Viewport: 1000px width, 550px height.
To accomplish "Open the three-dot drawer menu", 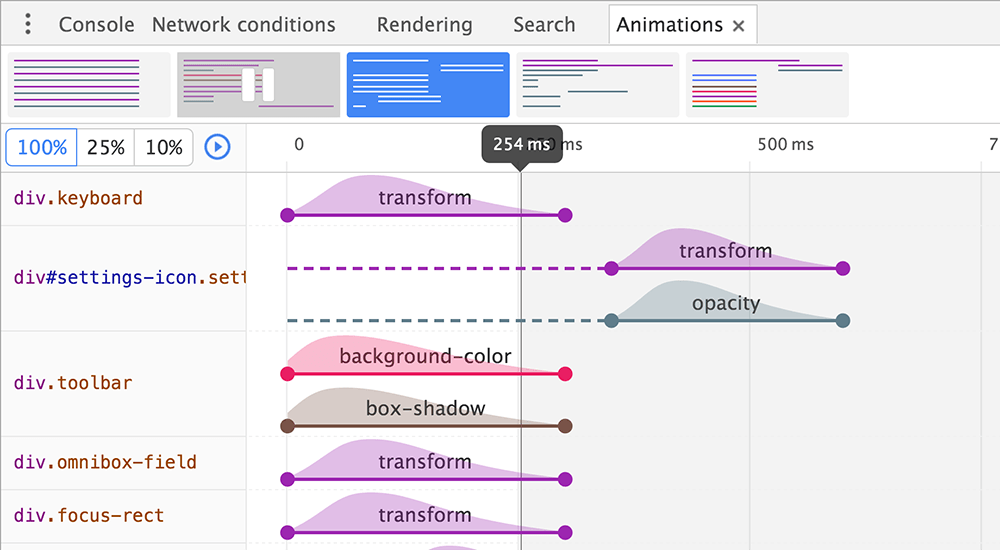I will (28, 24).
